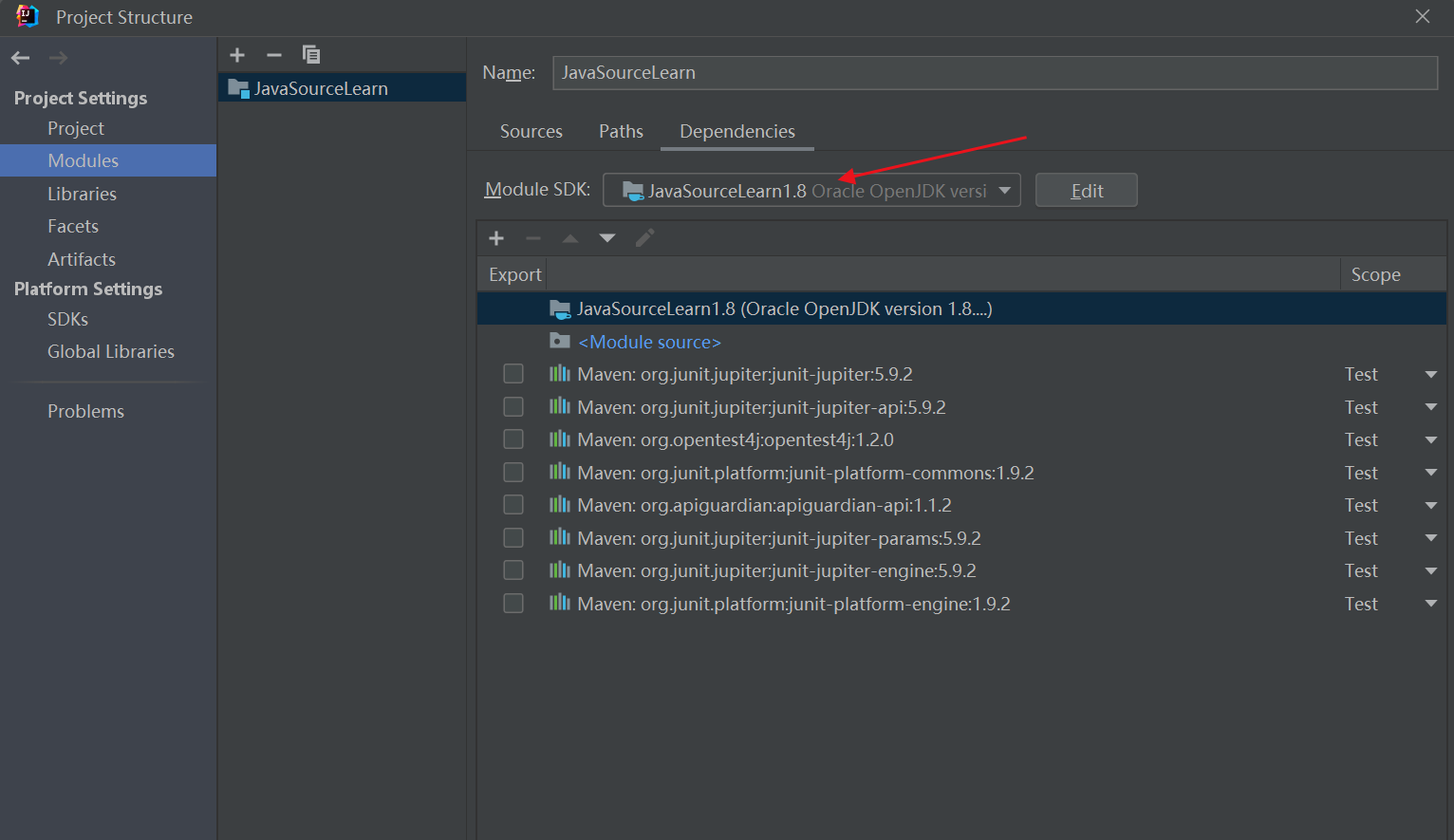Click library icon of junit-platform-commons:1.9.2 row
Viewport: 1454px width, 840px height.
[x=560, y=472]
